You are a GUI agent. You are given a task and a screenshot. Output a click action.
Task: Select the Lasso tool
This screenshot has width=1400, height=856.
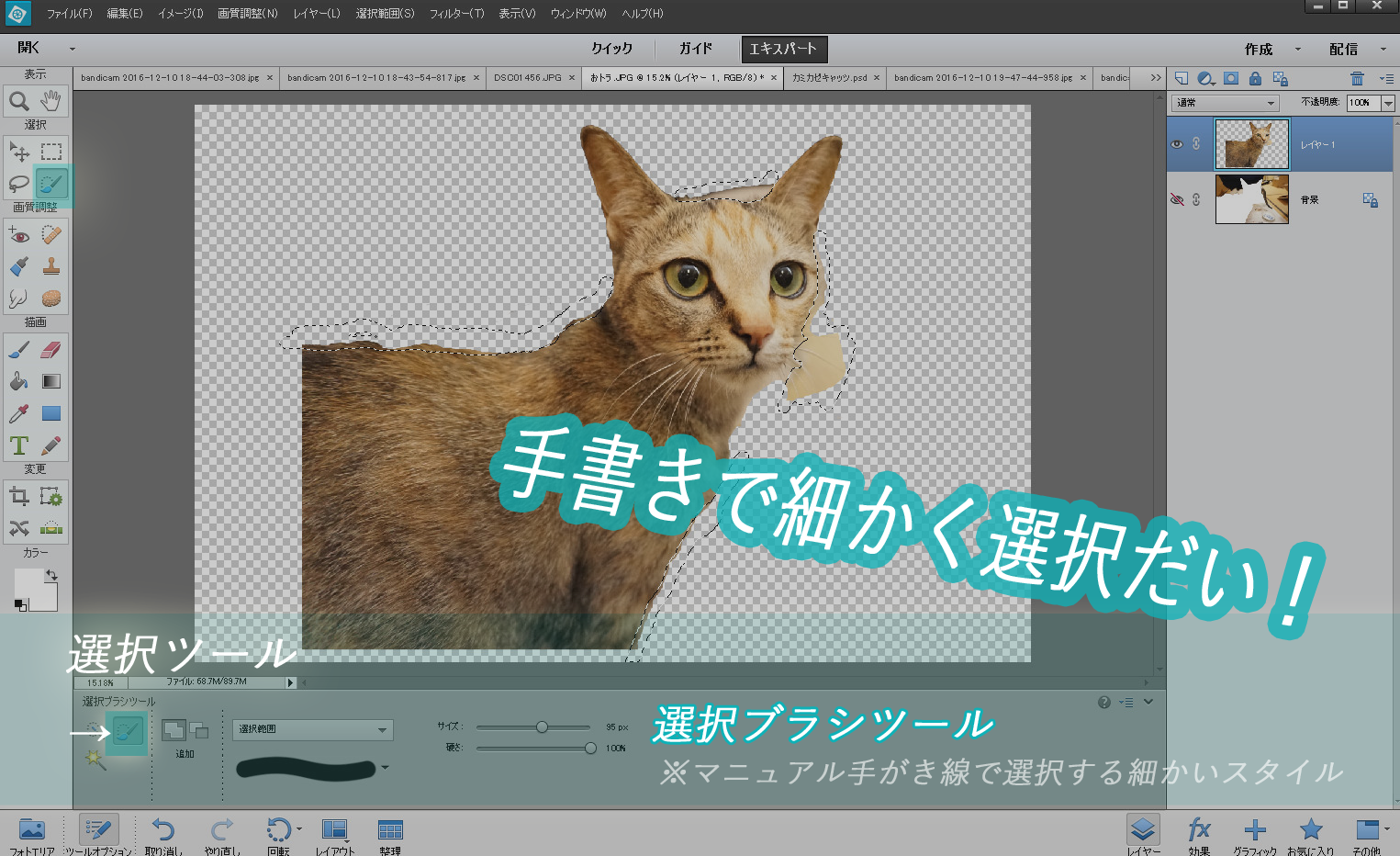point(19,184)
